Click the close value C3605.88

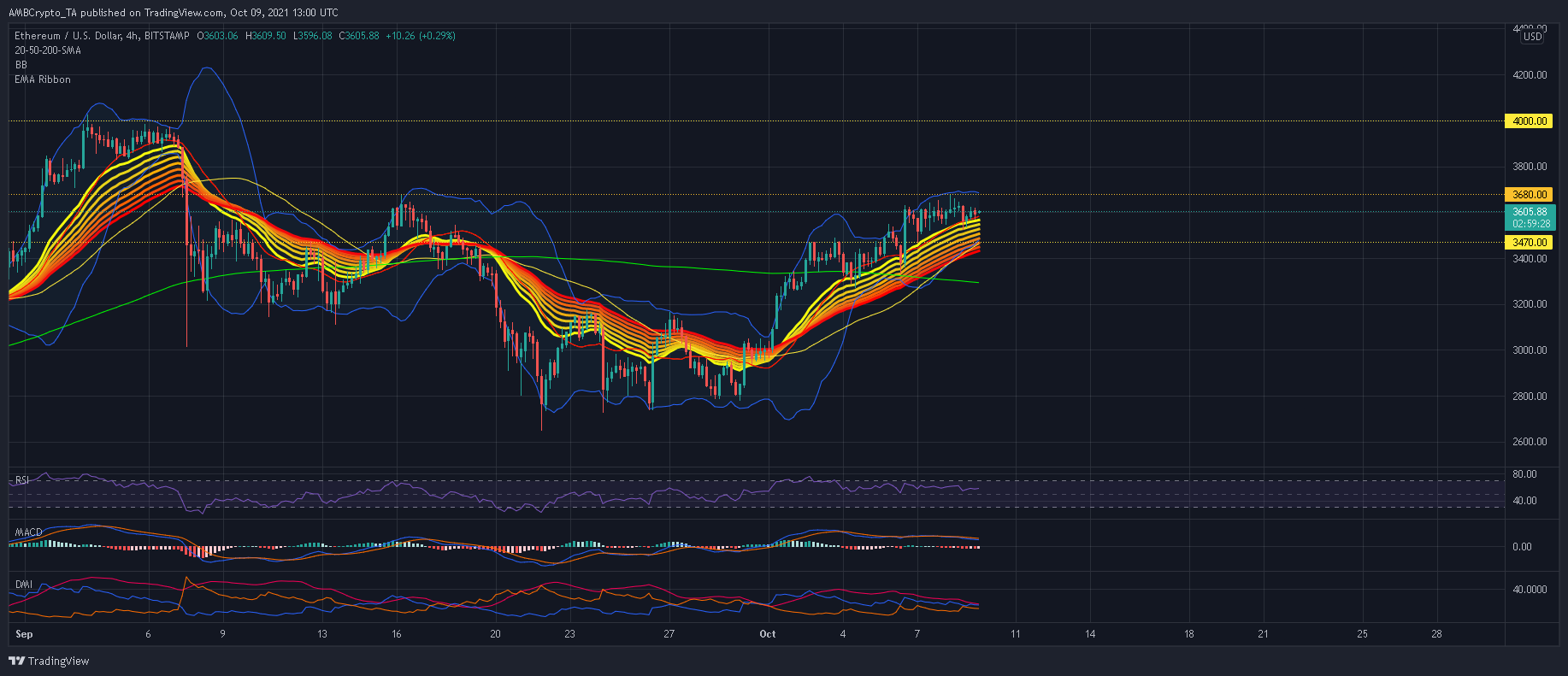pos(359,36)
